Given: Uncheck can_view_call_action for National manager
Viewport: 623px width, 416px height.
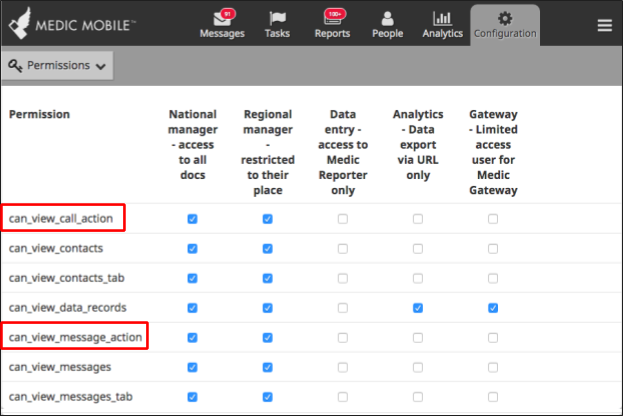Looking at the screenshot, I should (192, 219).
